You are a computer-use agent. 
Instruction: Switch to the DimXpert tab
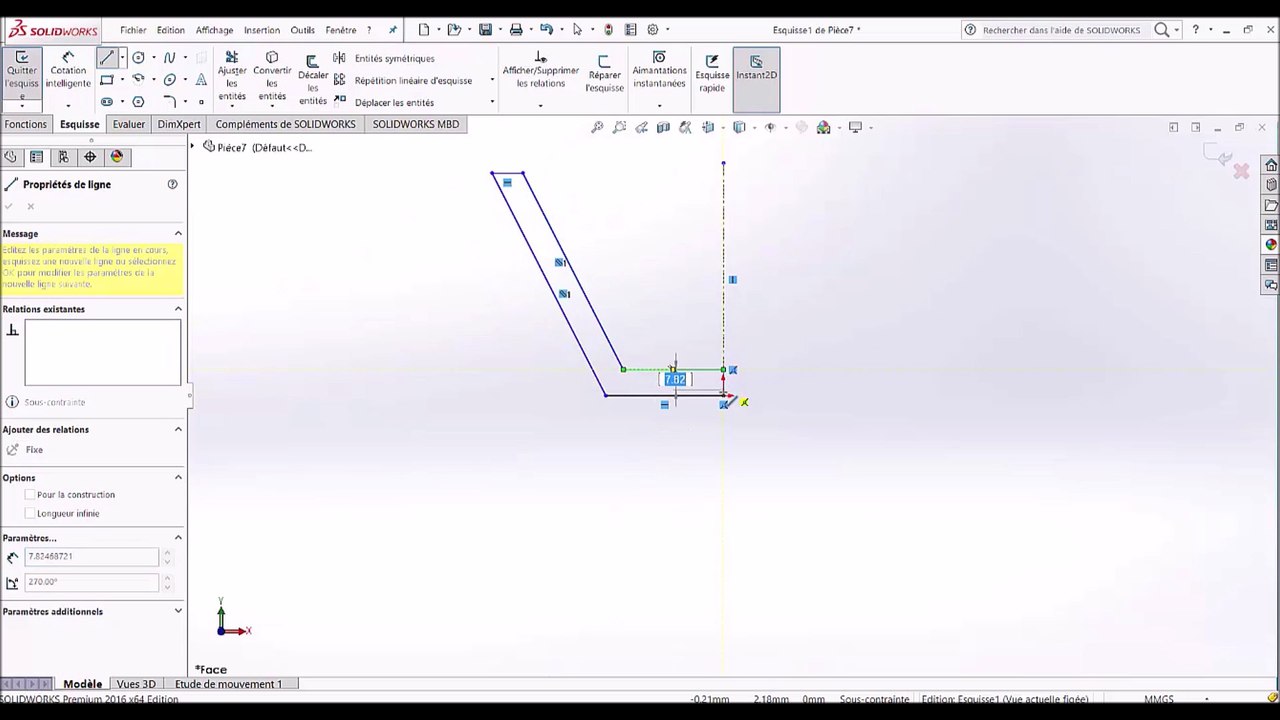[179, 124]
